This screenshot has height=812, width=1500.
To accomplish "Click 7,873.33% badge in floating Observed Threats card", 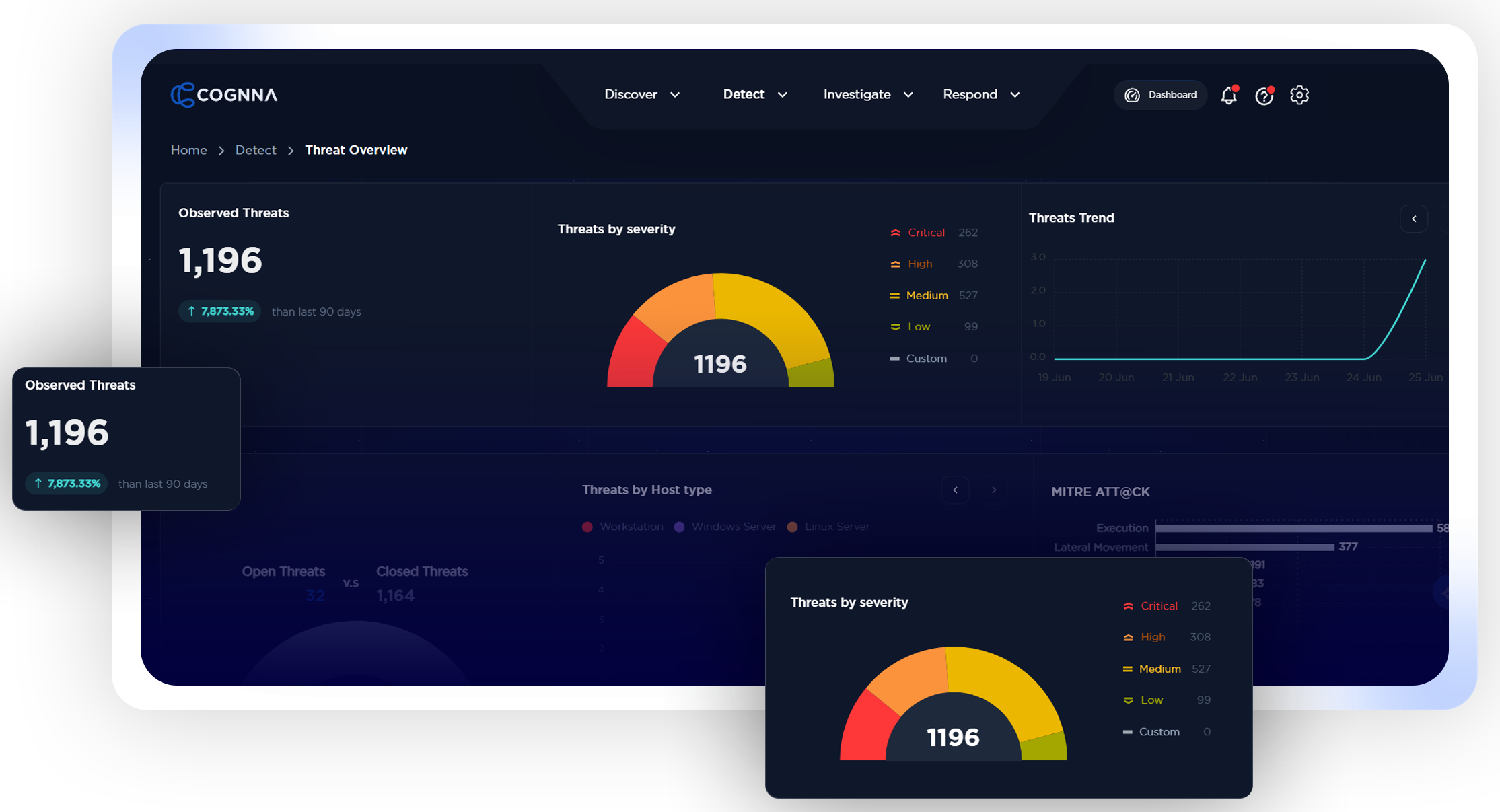I will (x=67, y=484).
